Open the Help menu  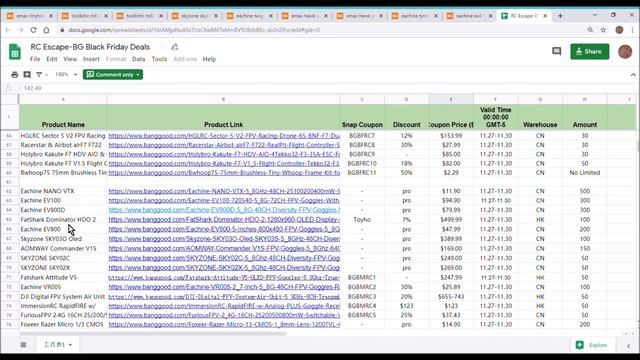point(209,59)
